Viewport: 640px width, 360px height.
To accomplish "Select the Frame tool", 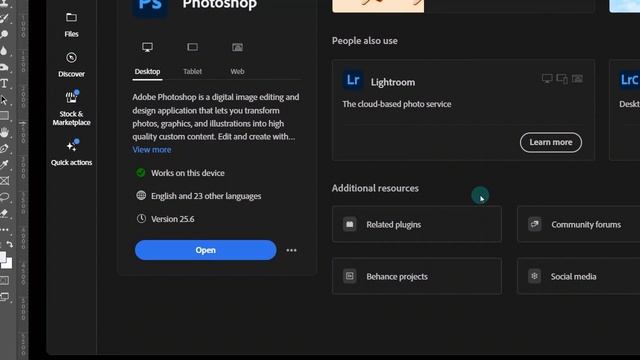I will 4,181.
